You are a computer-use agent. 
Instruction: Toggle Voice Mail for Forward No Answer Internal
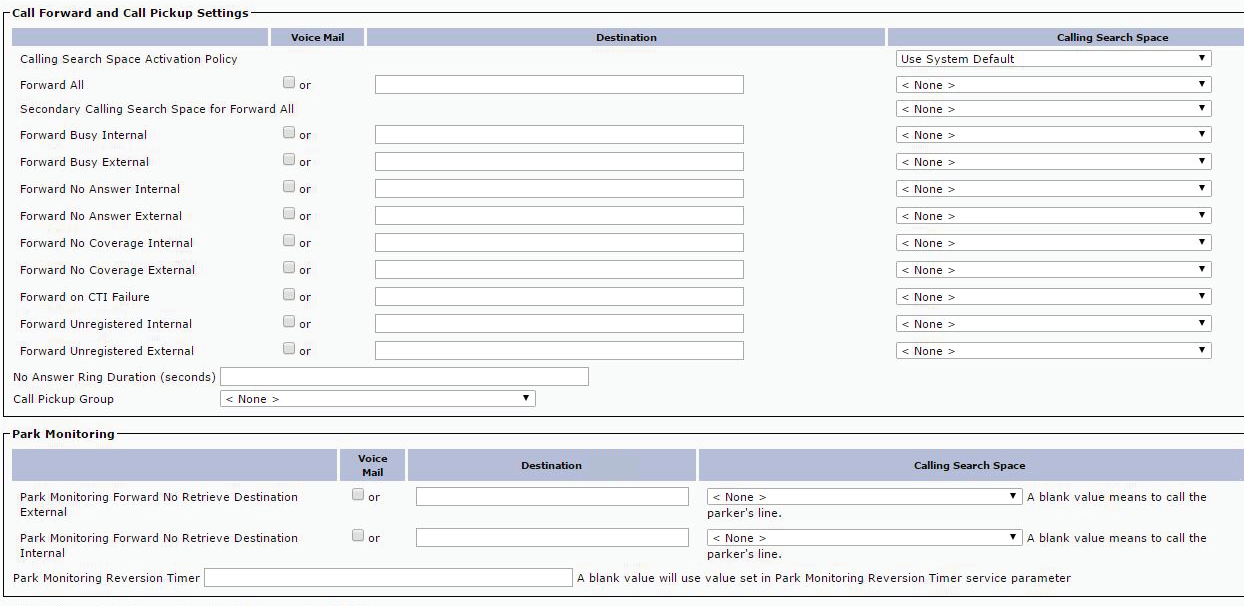289,187
